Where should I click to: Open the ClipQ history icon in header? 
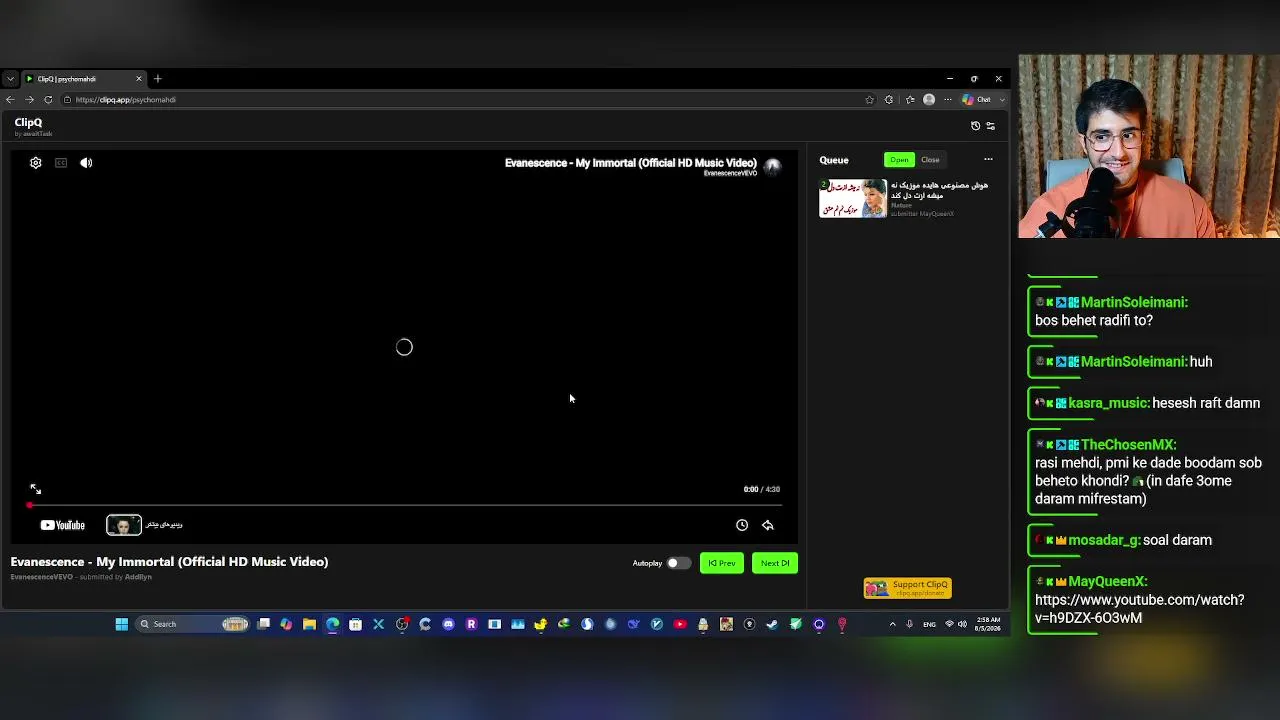point(976,126)
